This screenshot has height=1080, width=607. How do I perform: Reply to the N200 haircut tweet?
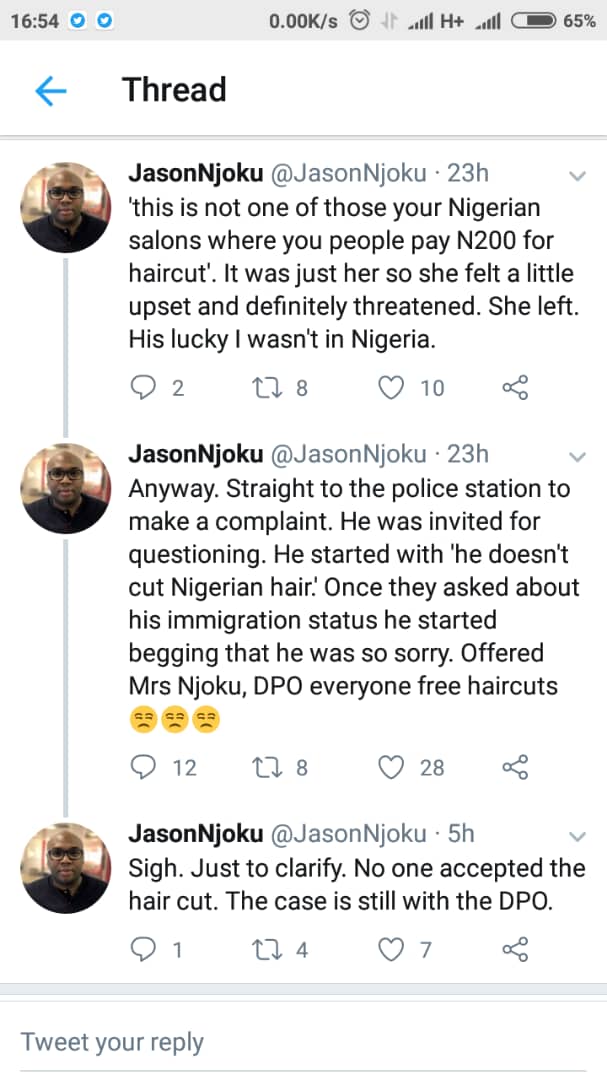(145, 388)
